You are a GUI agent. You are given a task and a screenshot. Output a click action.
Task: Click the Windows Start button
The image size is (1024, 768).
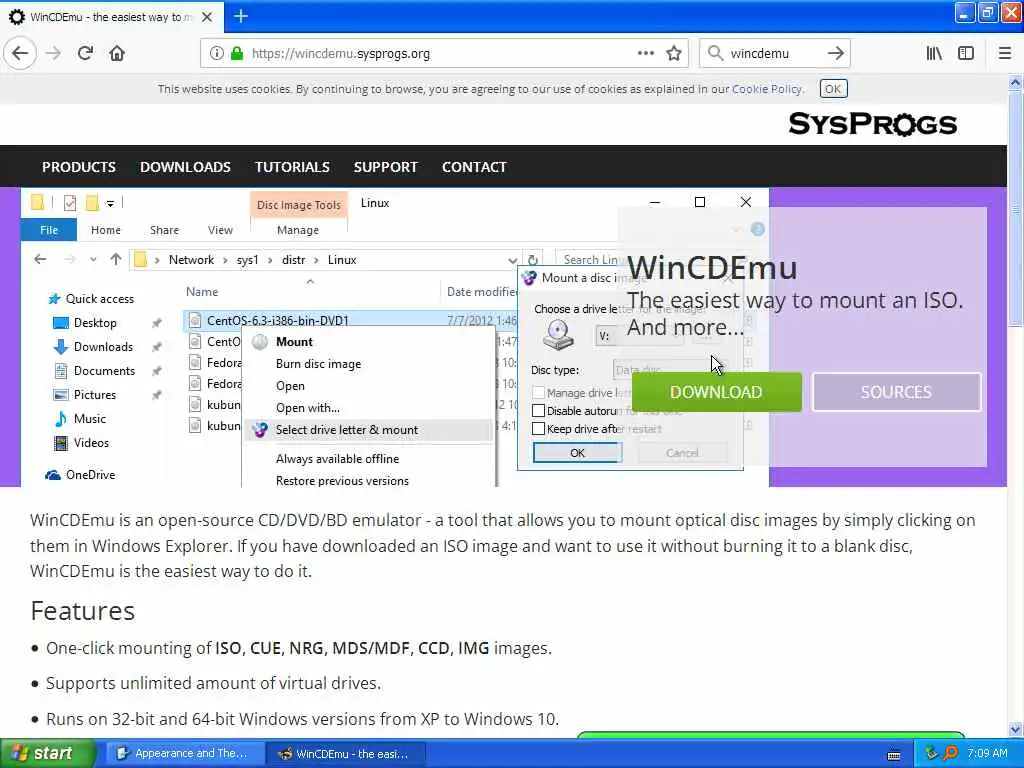coord(46,753)
